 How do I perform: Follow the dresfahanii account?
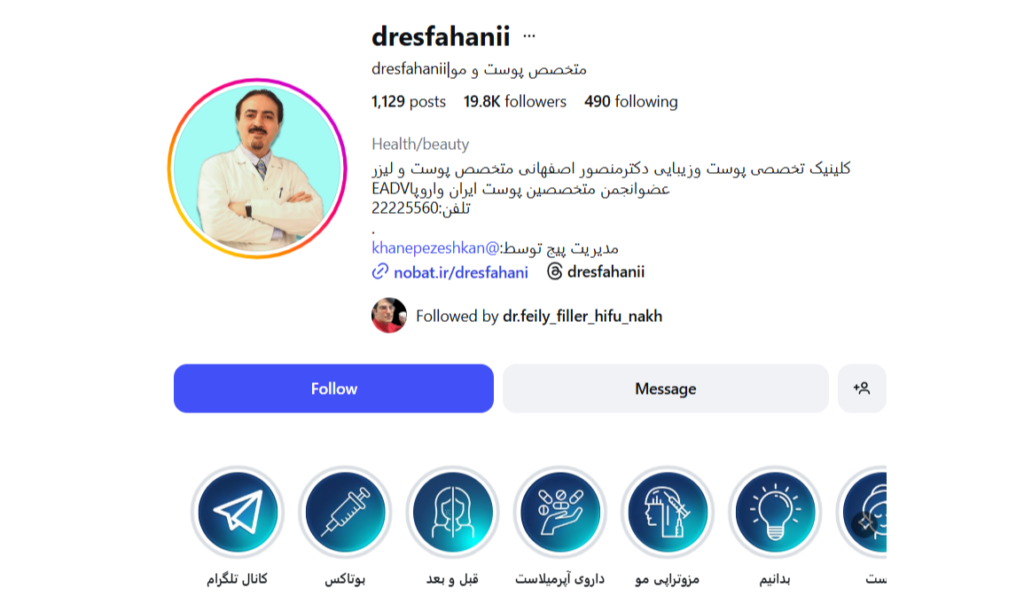334,389
